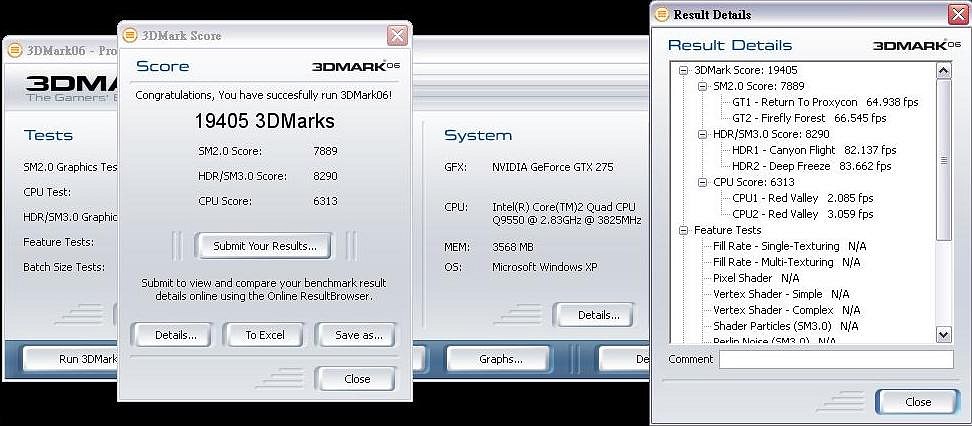Click the SM2.0 Score value 7889
The height and width of the screenshot is (426, 972).
(x=325, y=151)
